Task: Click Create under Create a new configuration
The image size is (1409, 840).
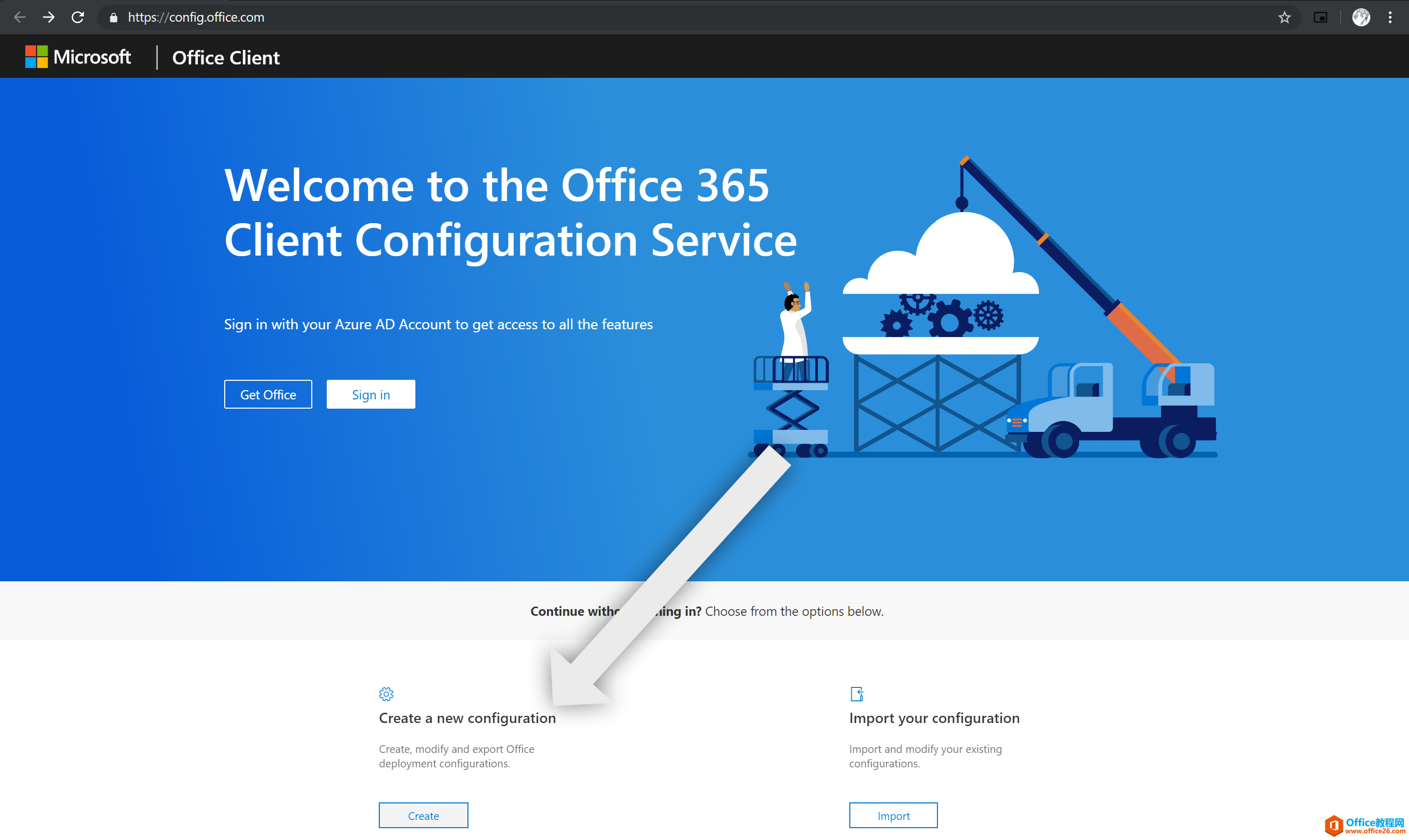Action: 423,815
